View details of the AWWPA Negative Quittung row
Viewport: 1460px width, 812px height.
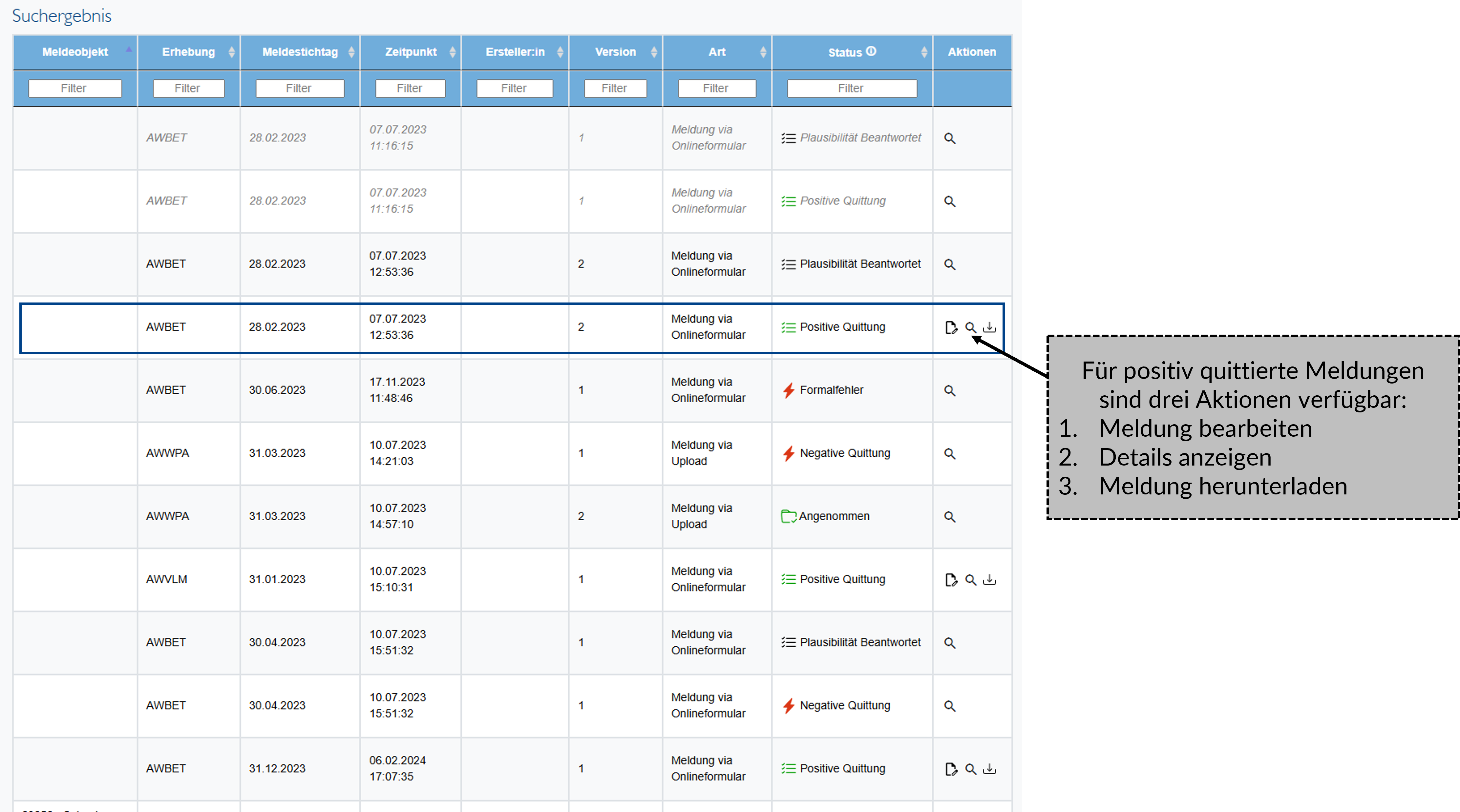point(949,454)
